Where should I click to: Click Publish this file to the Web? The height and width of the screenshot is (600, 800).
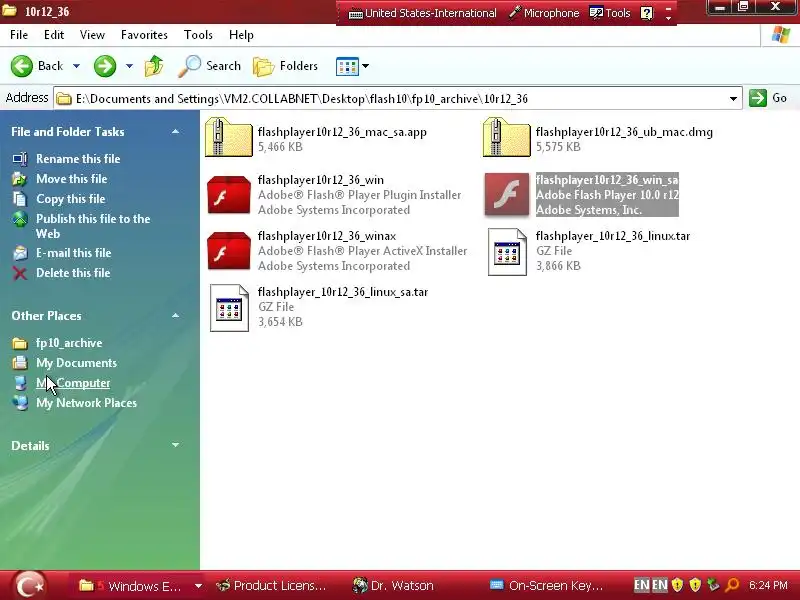click(93, 227)
